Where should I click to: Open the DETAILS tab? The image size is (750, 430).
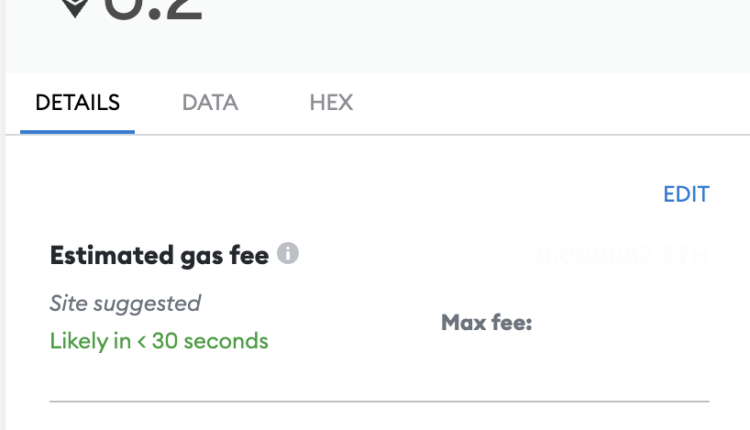coord(77,102)
